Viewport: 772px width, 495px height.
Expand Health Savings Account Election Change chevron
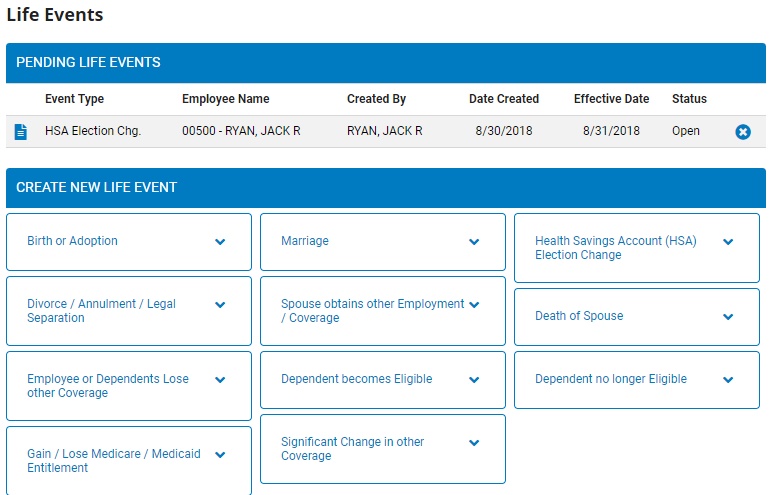[x=728, y=242]
